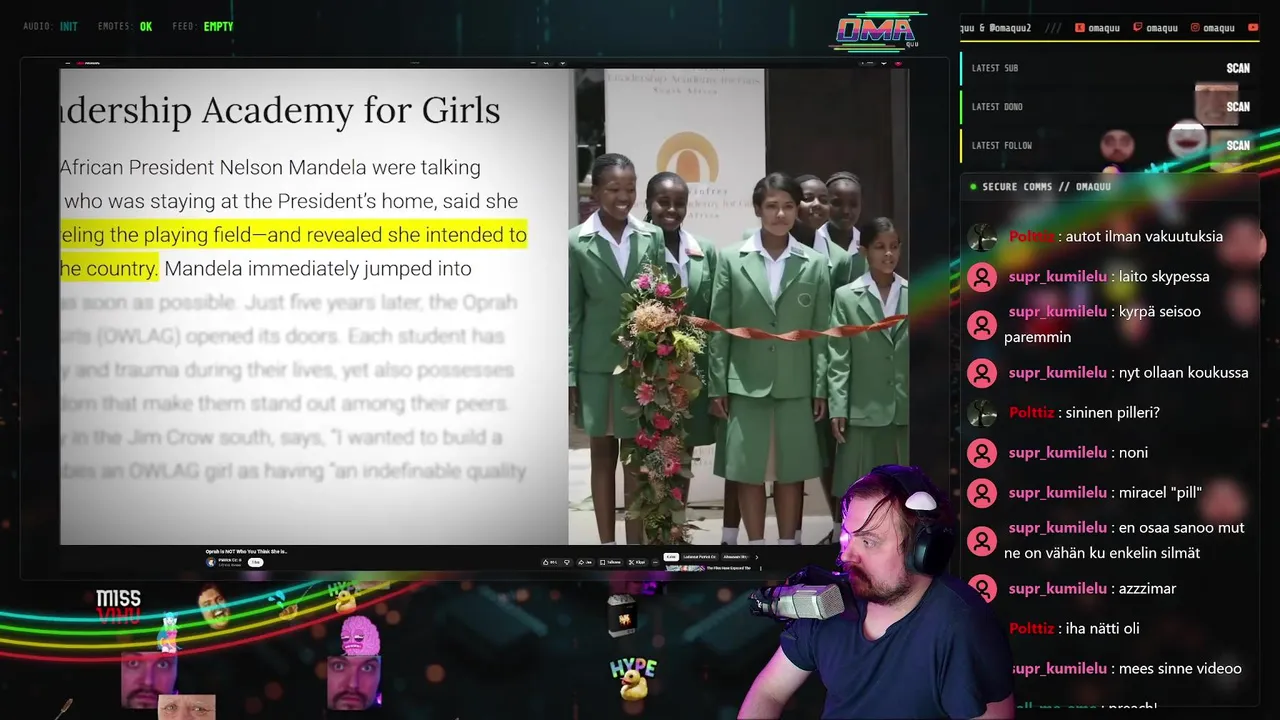This screenshot has height=720, width=1280.
Task: Click SCAN next to LATEST FOLLOW
Action: tap(1238, 146)
